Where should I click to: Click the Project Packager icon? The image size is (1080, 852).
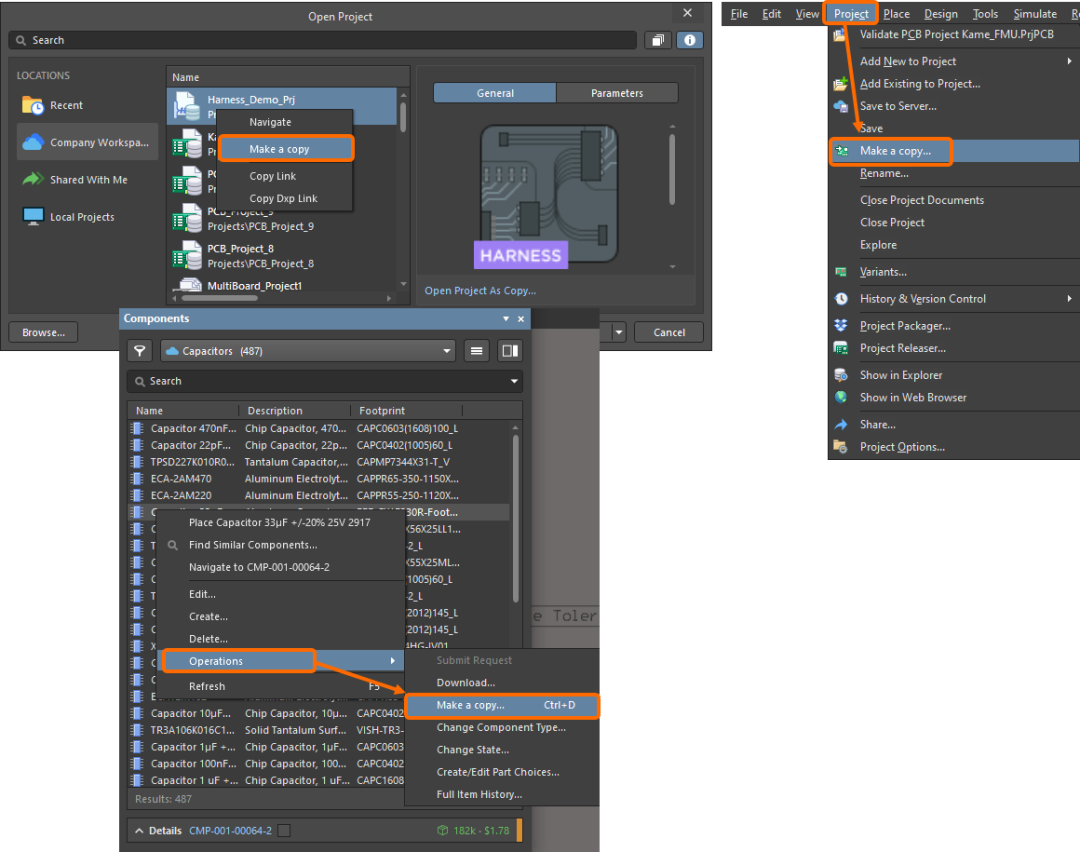(x=841, y=326)
